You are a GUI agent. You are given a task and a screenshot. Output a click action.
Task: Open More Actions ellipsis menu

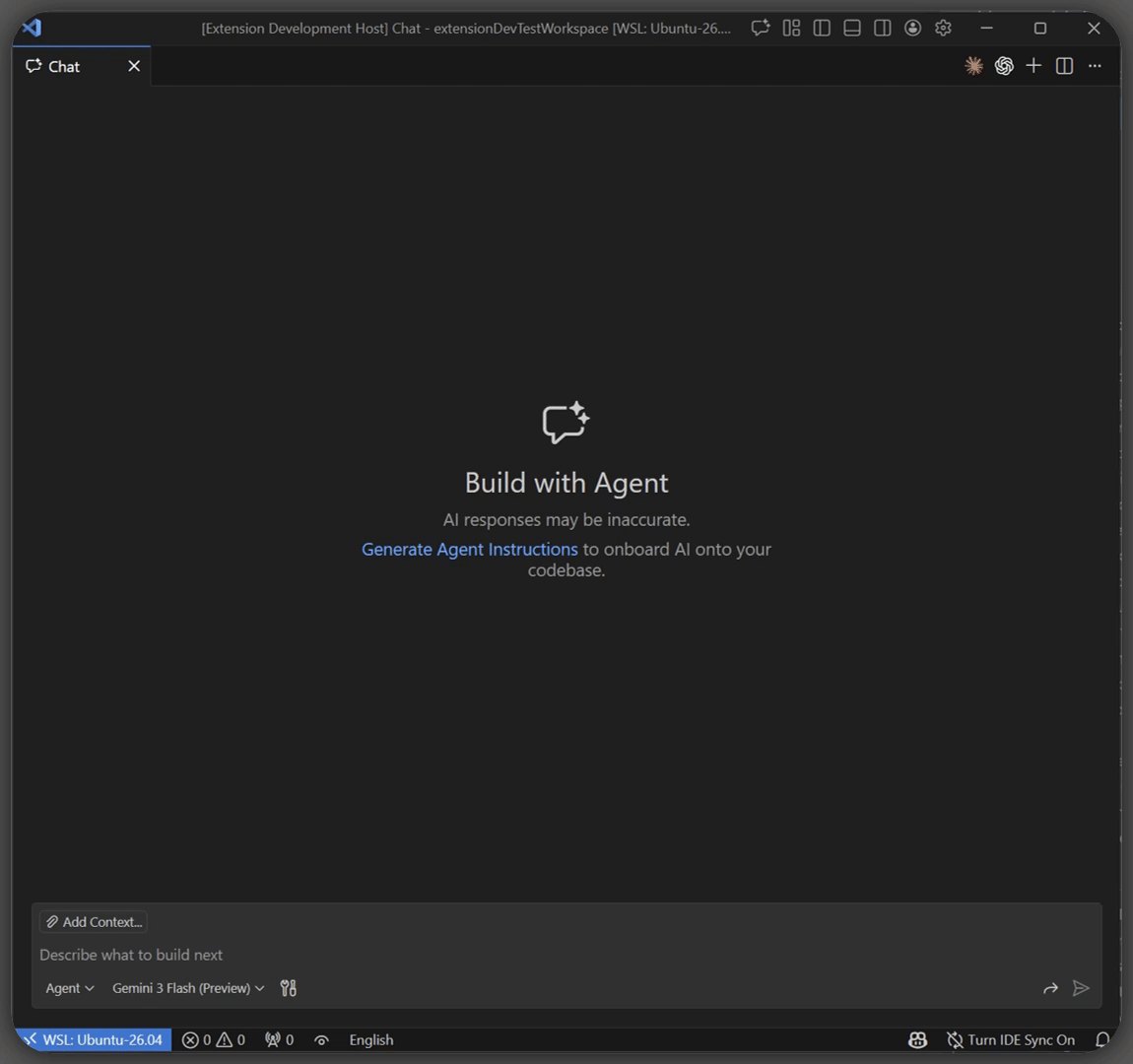click(x=1095, y=66)
